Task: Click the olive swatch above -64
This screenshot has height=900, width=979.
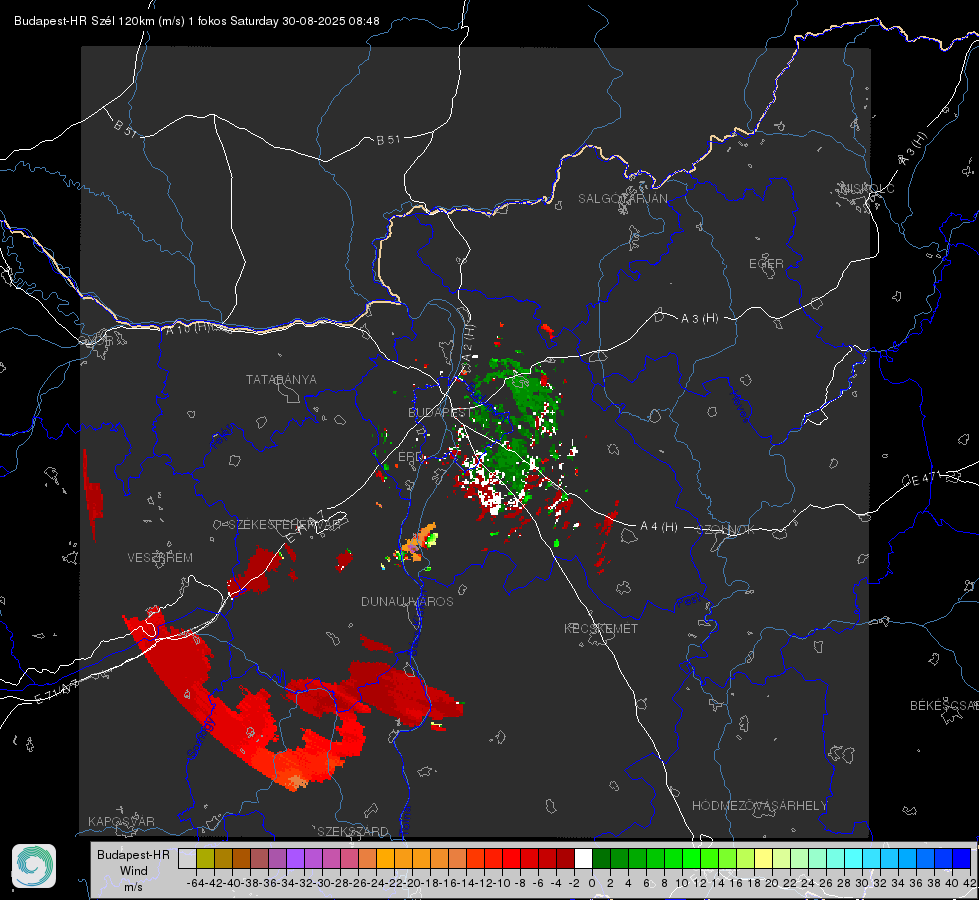Action: (205, 858)
